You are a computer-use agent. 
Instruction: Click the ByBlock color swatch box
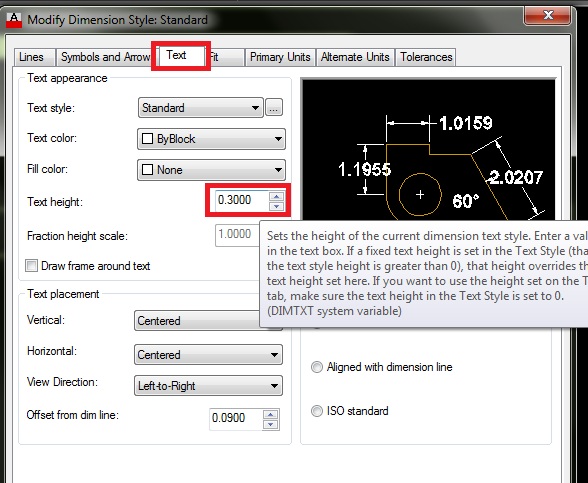147,139
